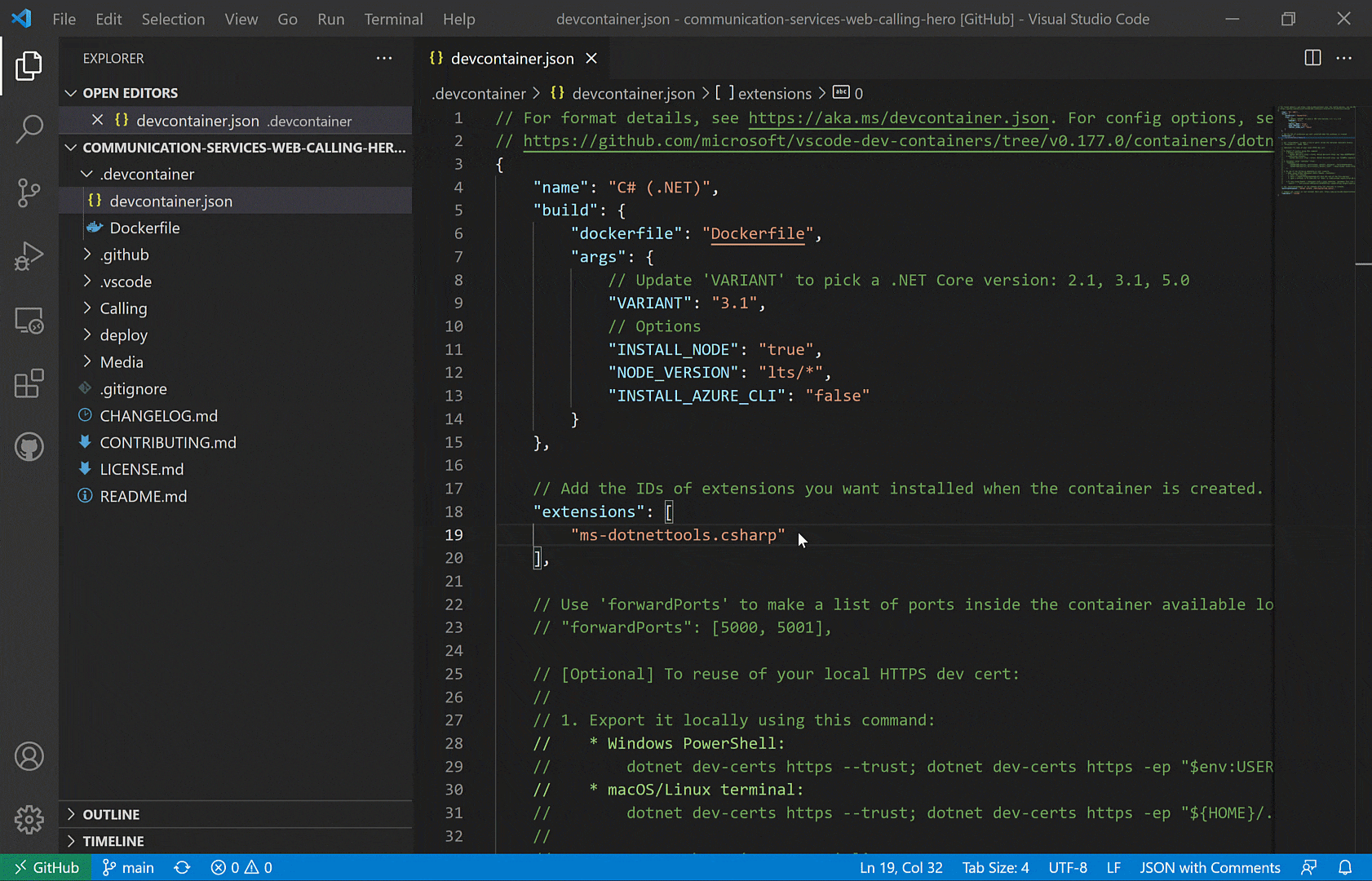1372x881 pixels.
Task: Open the Search view
Action: [29, 129]
